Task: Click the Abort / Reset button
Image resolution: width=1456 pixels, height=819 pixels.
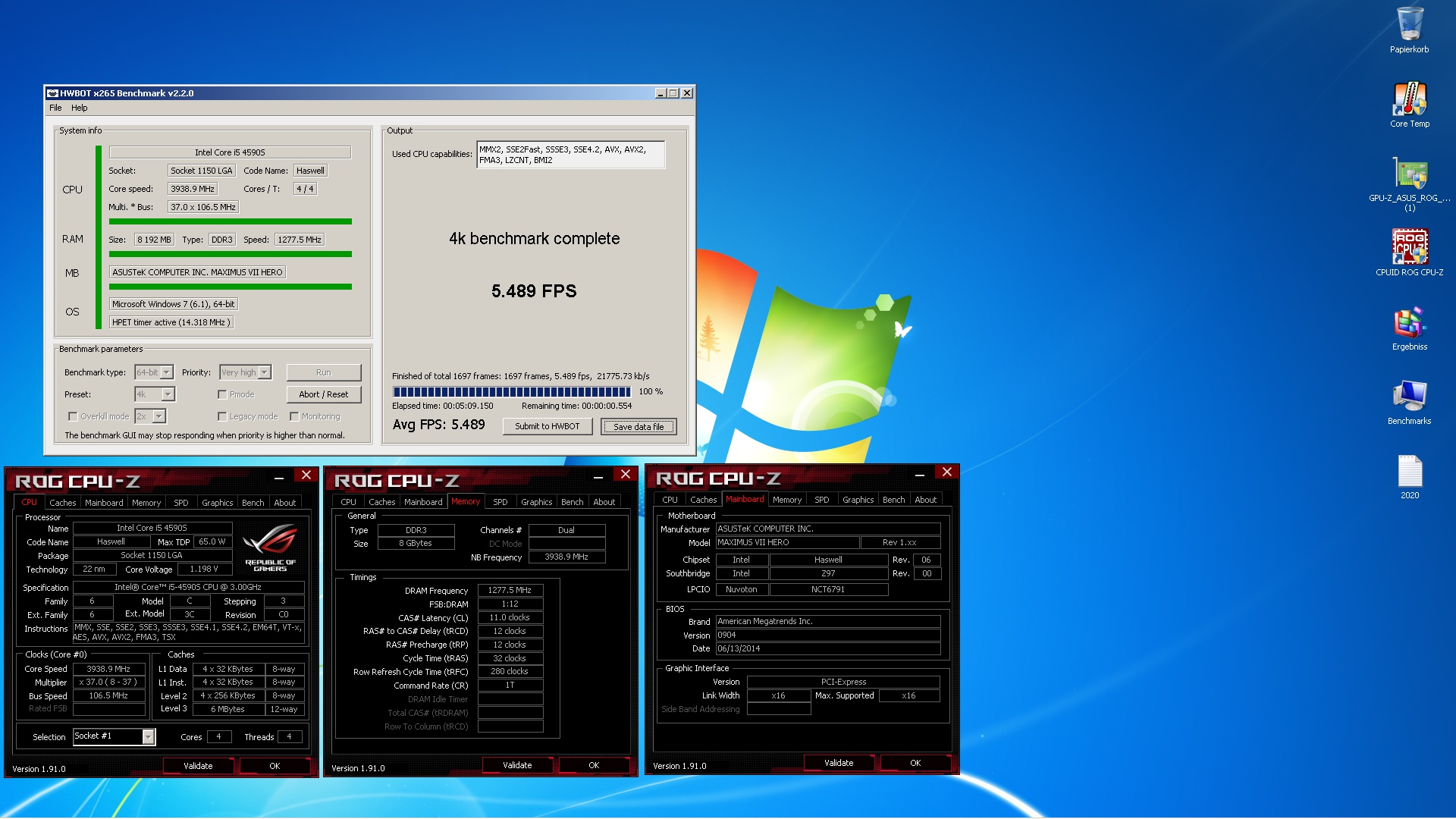Action: (324, 394)
